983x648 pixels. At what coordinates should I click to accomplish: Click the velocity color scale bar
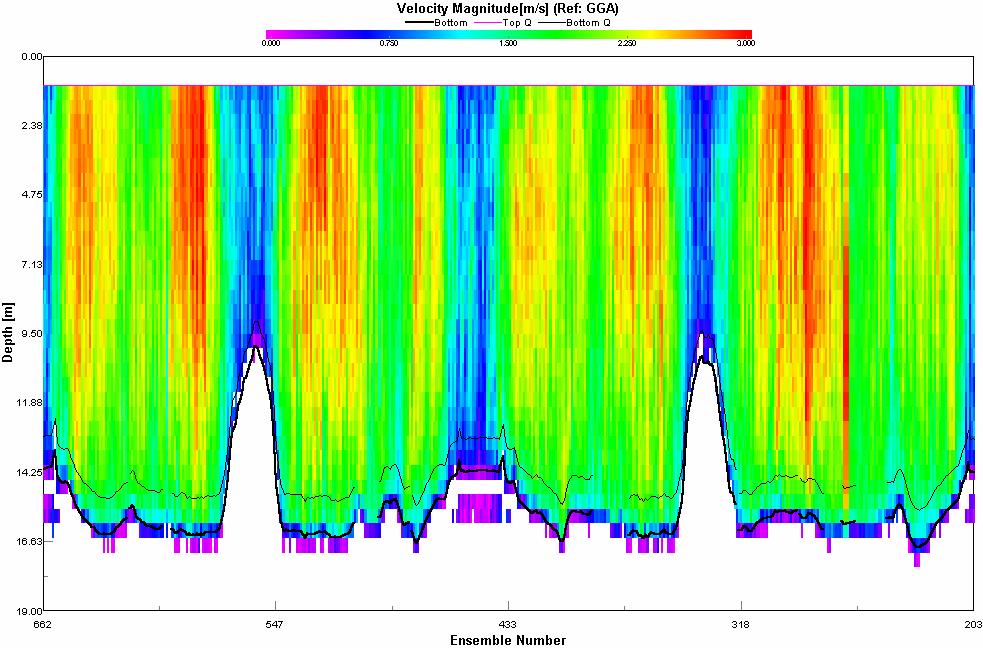508,34
